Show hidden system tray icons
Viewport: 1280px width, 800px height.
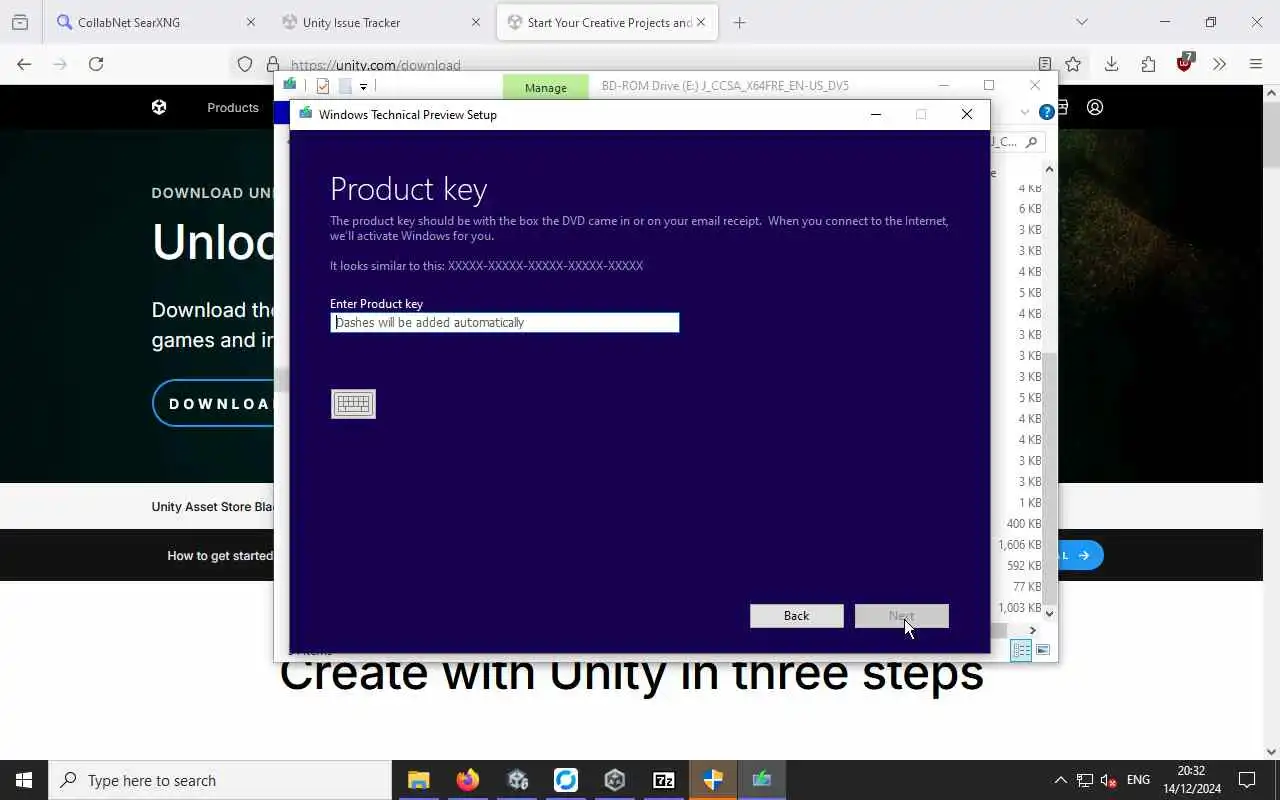click(1060, 780)
